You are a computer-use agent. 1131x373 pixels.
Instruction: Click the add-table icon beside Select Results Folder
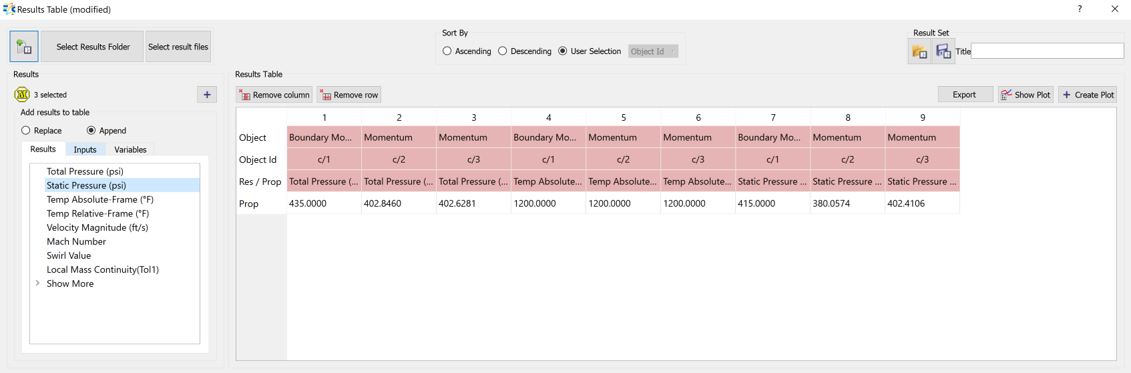(x=25, y=48)
